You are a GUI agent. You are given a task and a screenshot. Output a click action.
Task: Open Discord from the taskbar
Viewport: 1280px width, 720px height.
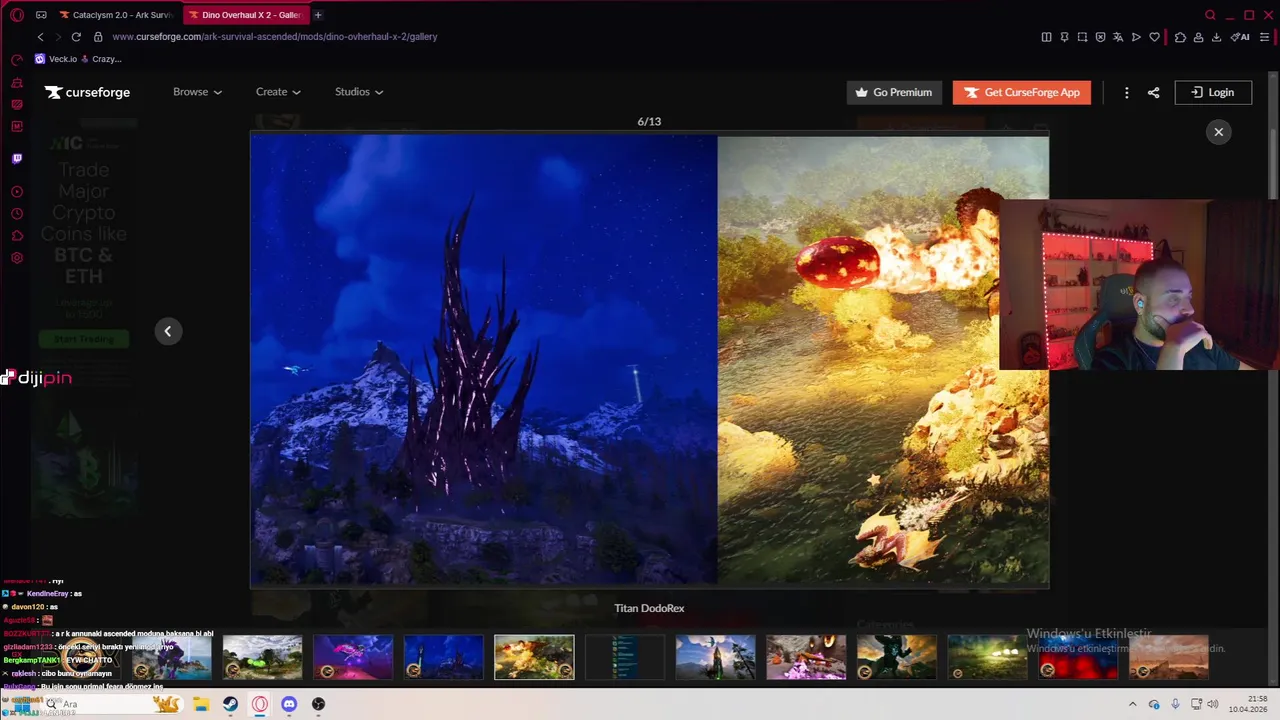coord(289,704)
